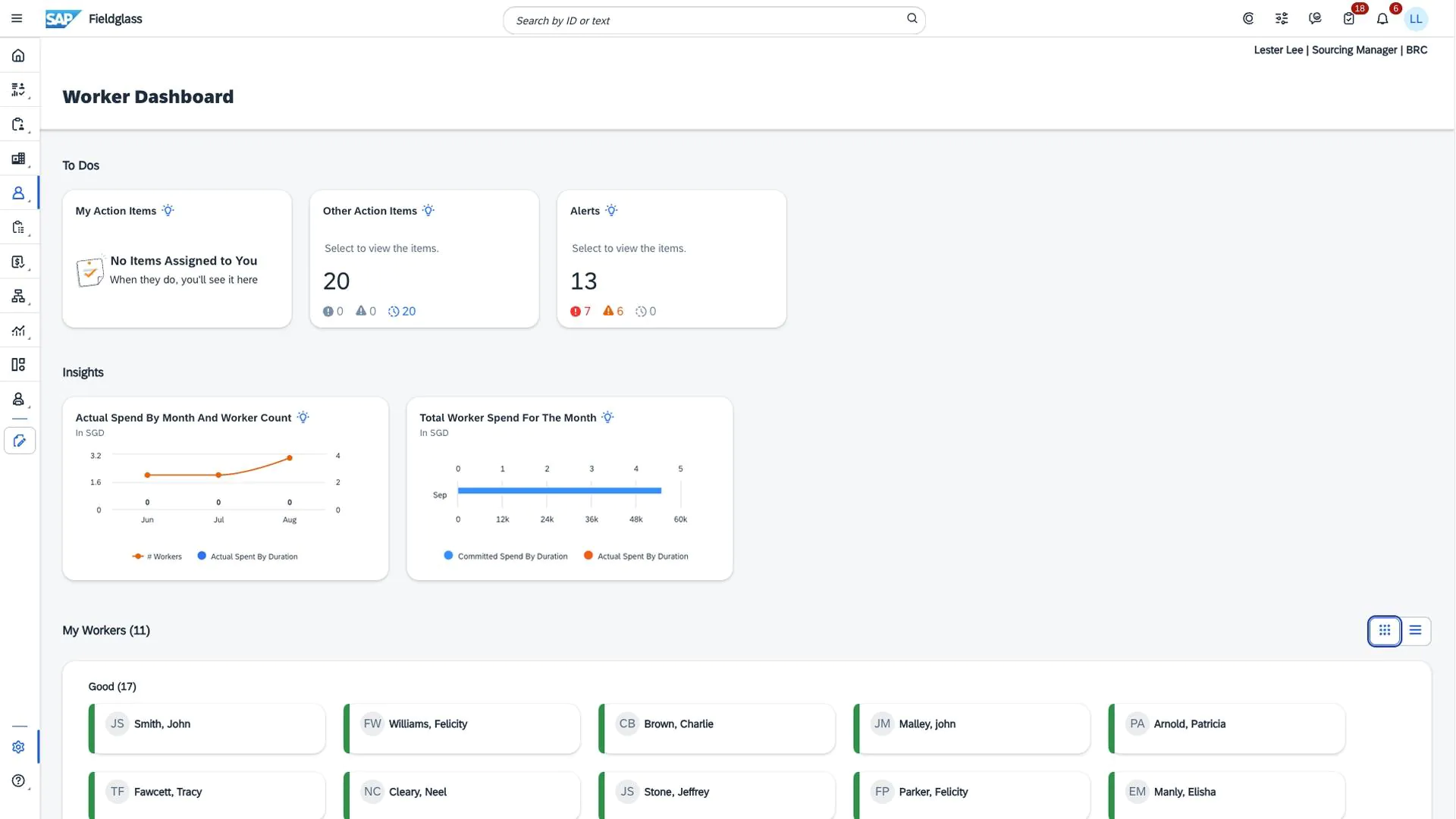Expand the organization hierarchy sidebar menu
Viewport: 1456px width, 819px height.
[x=19, y=296]
